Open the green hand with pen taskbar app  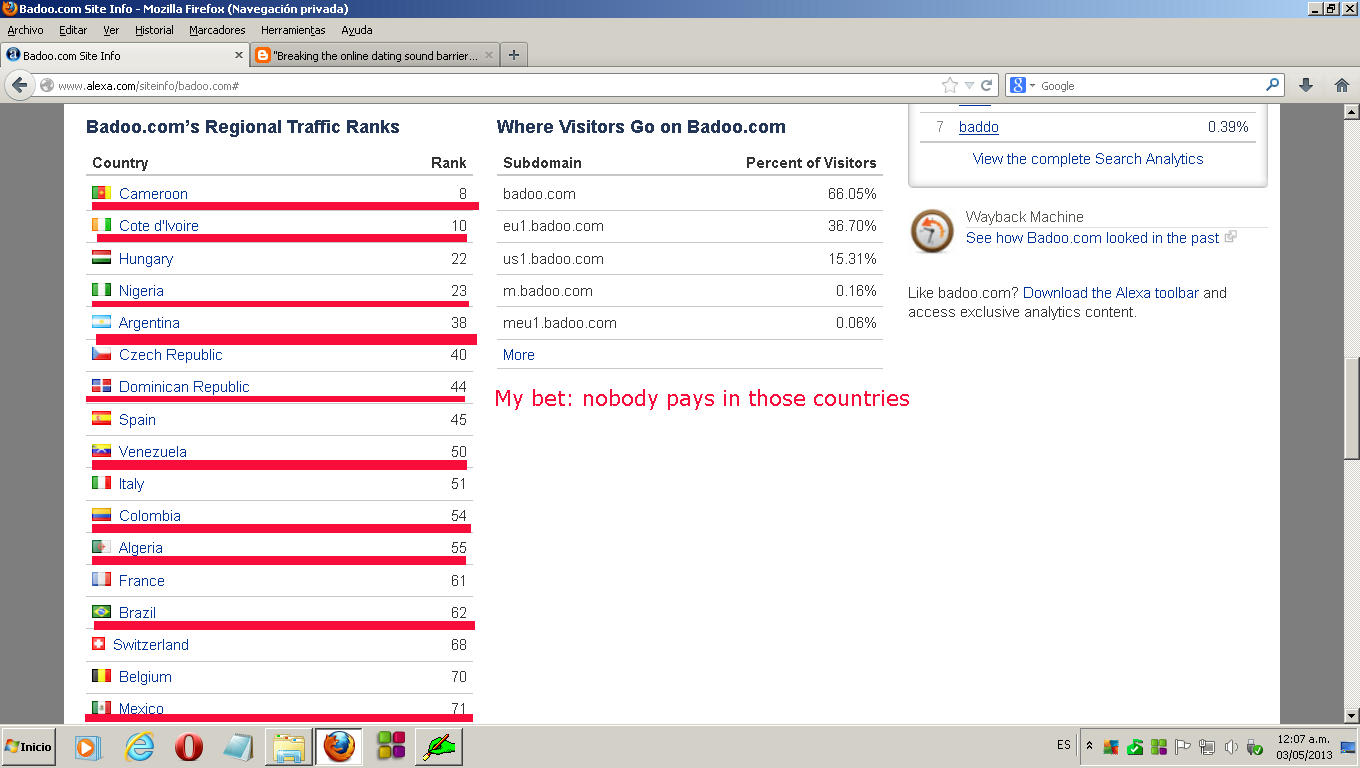[x=440, y=747]
